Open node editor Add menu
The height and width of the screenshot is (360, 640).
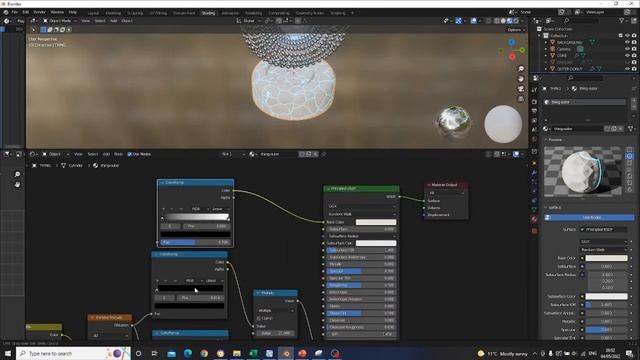pyautogui.click(x=106, y=154)
